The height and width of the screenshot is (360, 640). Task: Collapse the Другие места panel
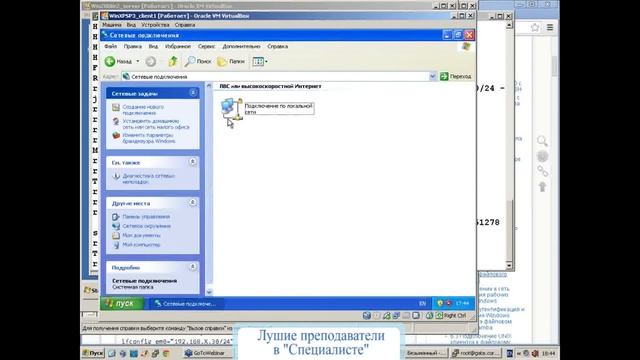click(x=193, y=203)
